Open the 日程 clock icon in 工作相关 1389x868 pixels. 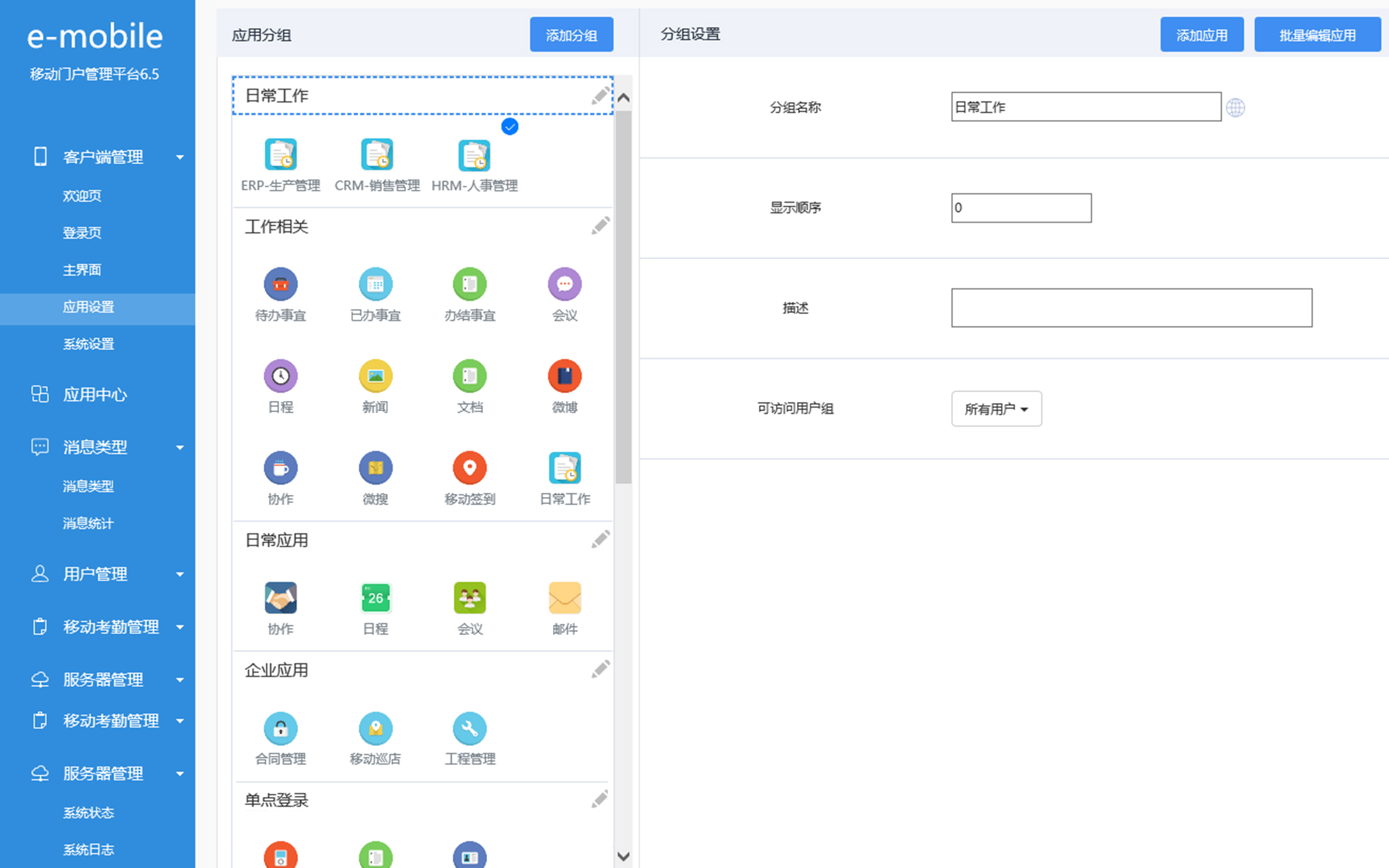pos(281,376)
